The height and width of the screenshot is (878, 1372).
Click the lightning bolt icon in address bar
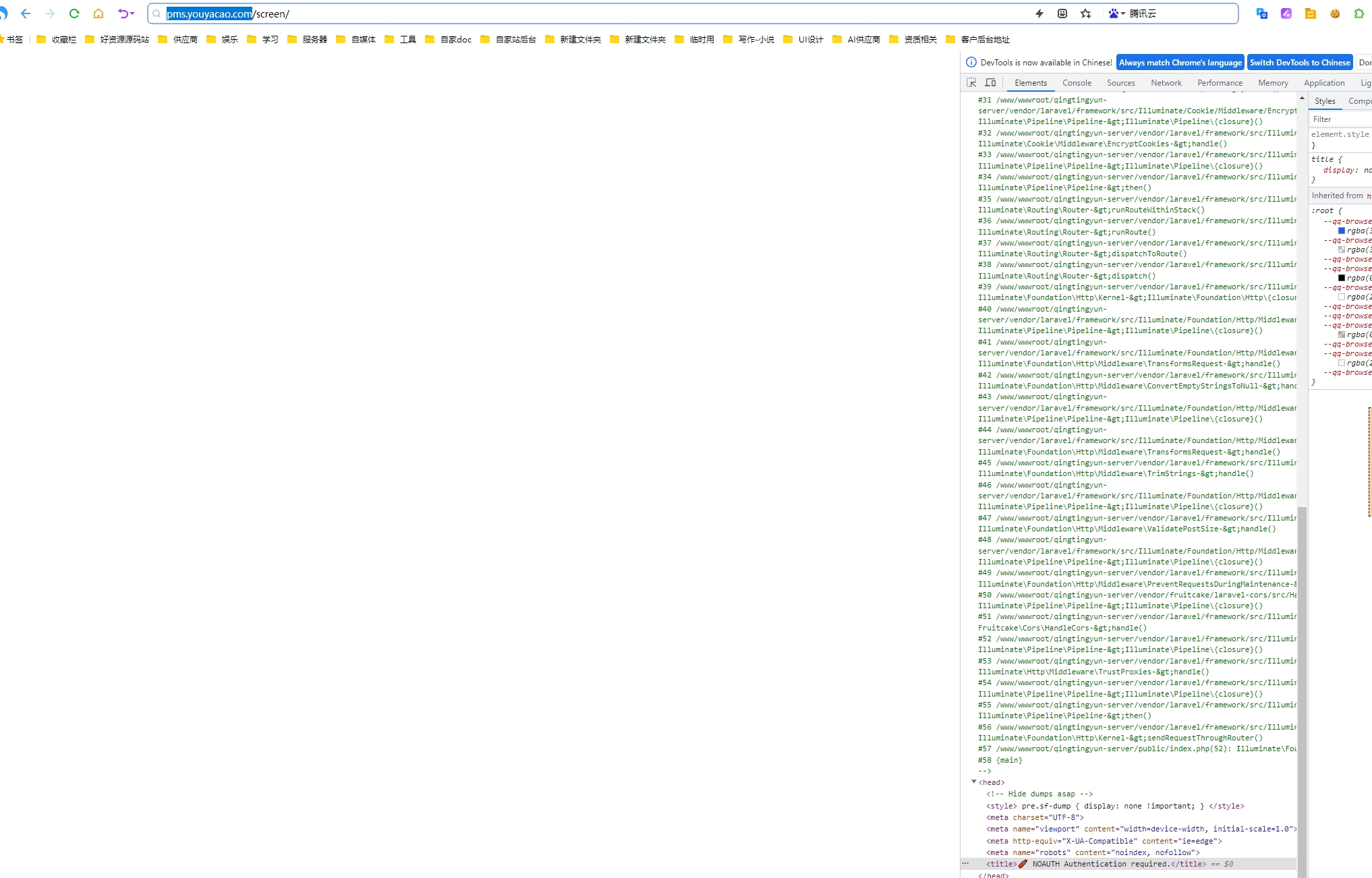point(1039,13)
